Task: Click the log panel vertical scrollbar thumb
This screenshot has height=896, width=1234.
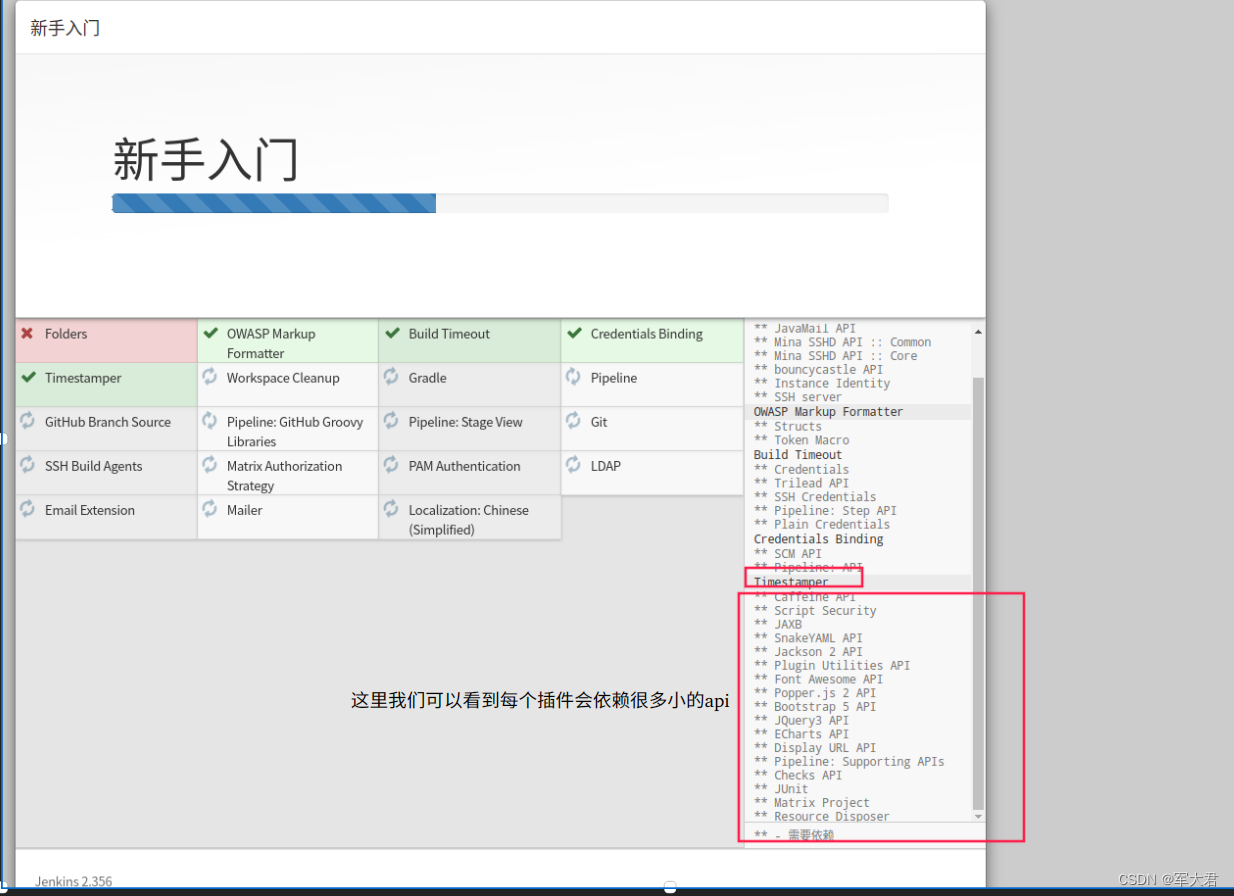Action: point(978,593)
